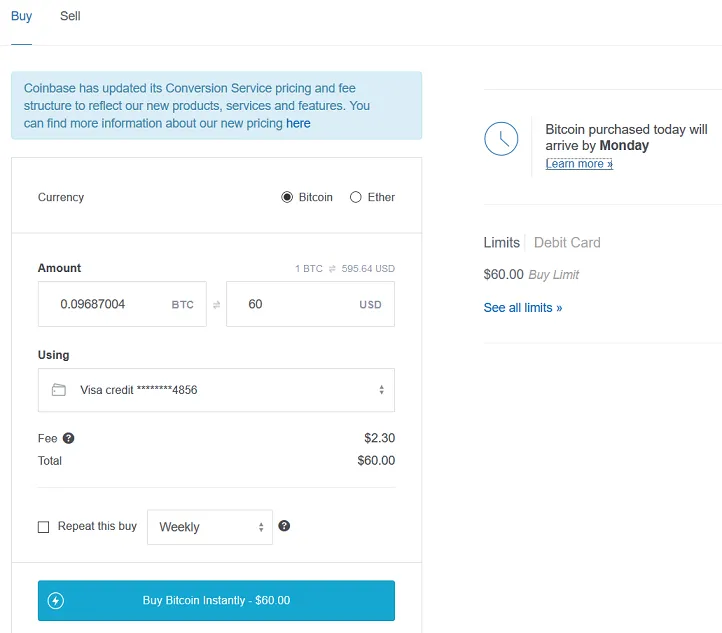The height and width of the screenshot is (633, 722).
Task: Select Ether currency radio button
Action: 355,197
